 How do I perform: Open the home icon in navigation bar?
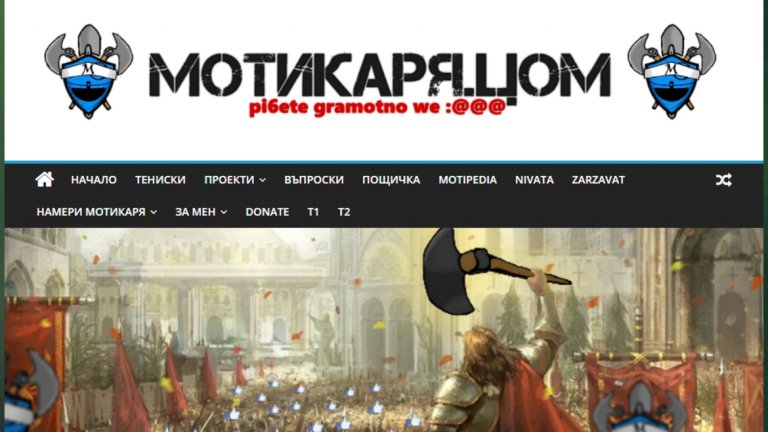45,180
